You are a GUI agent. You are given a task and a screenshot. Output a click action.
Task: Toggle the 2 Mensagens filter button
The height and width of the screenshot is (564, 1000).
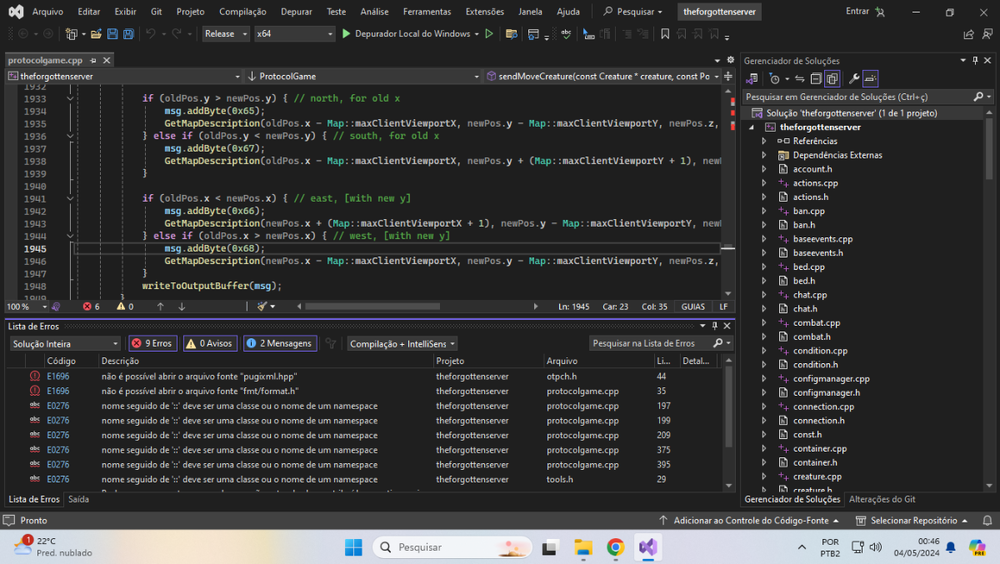point(279,343)
